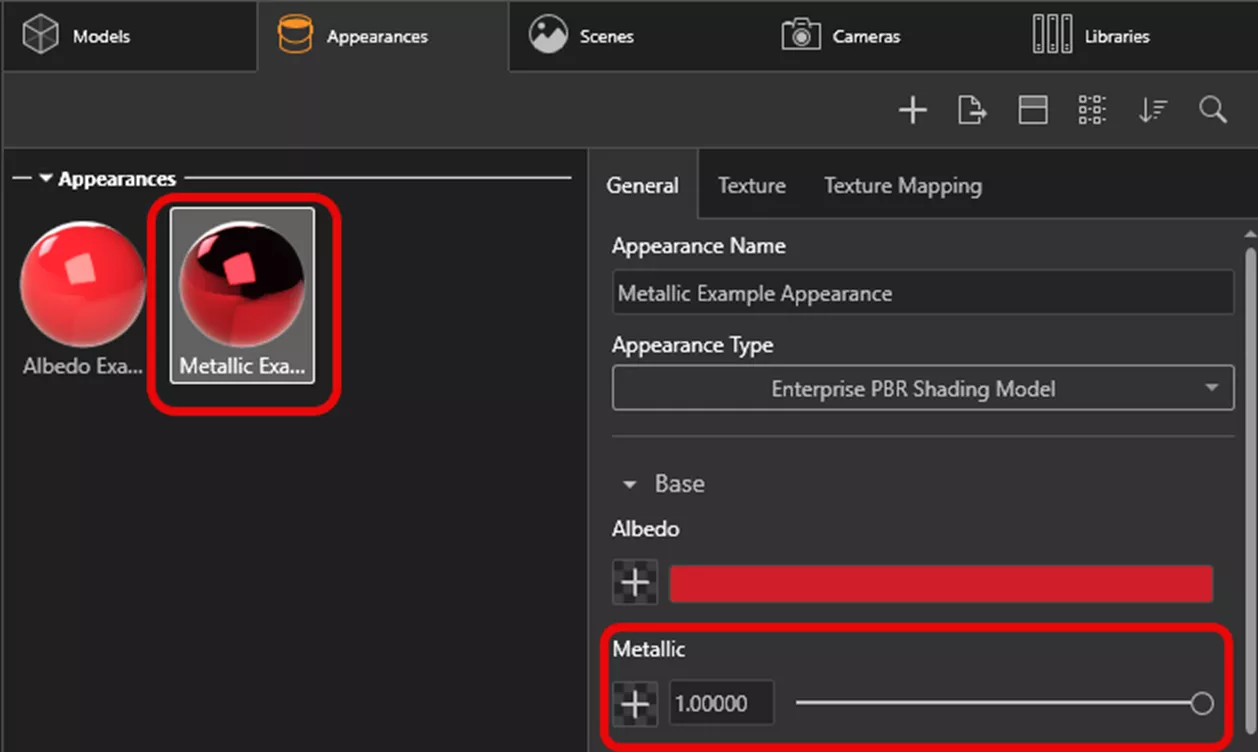The image size is (1258, 752).
Task: Select the Texture Mapping tab
Action: coord(902,186)
